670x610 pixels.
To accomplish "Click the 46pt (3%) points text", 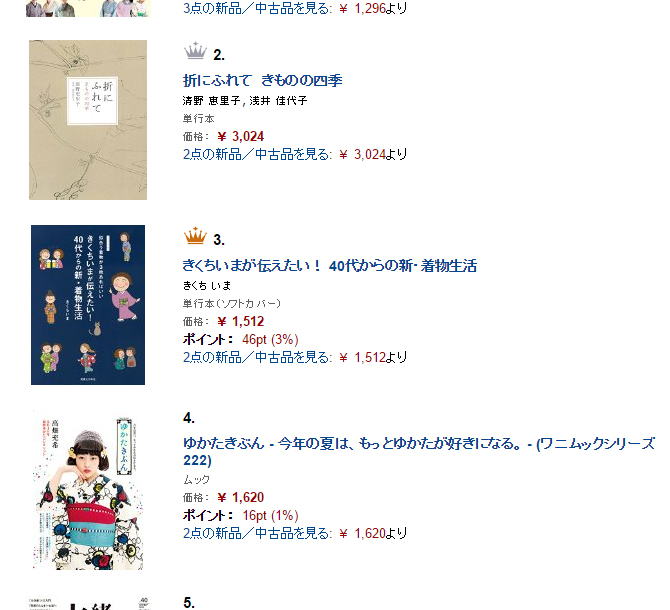I will [x=270, y=339].
